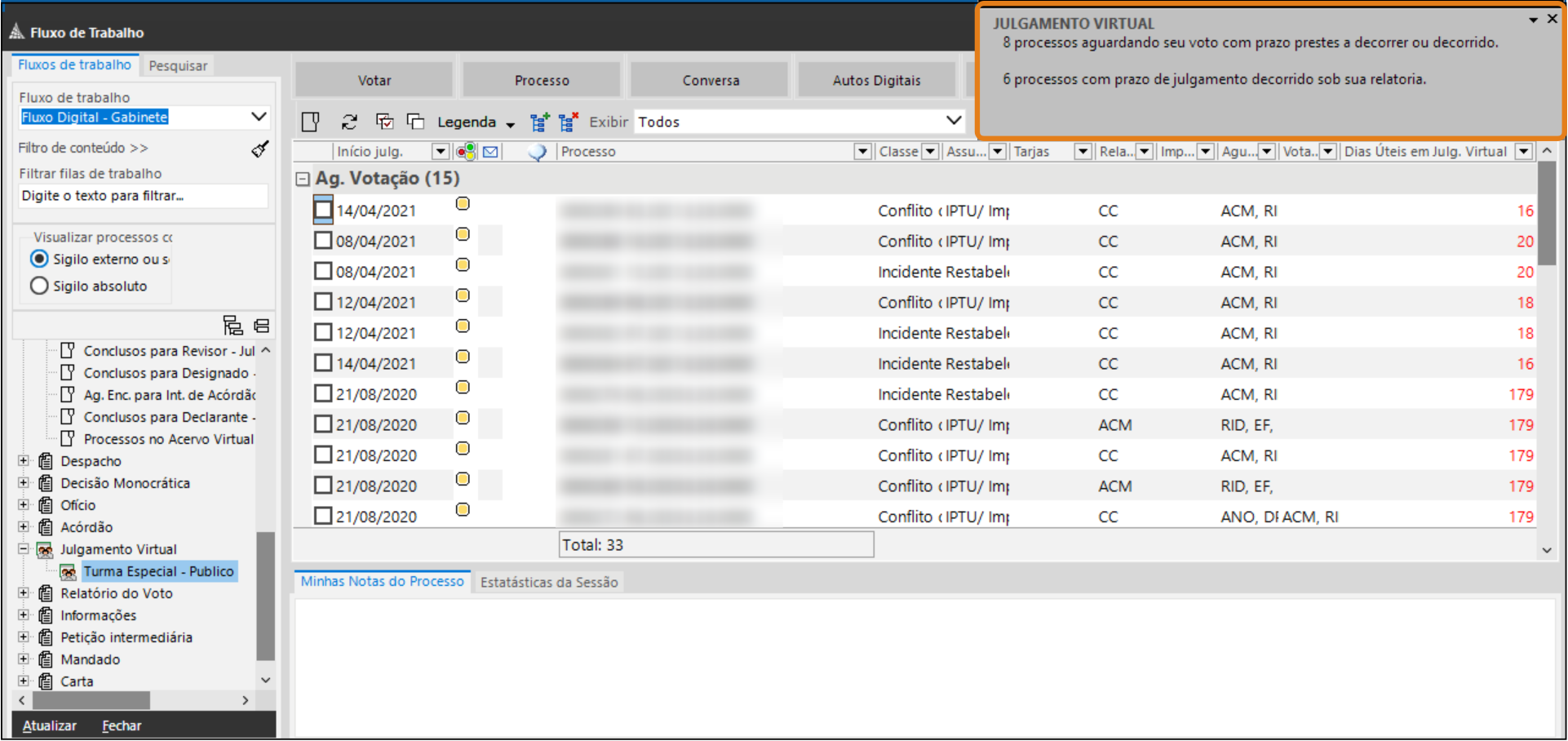Screen dimensions: 1568x741
Task: Click the Votar button
Action: coord(374,80)
